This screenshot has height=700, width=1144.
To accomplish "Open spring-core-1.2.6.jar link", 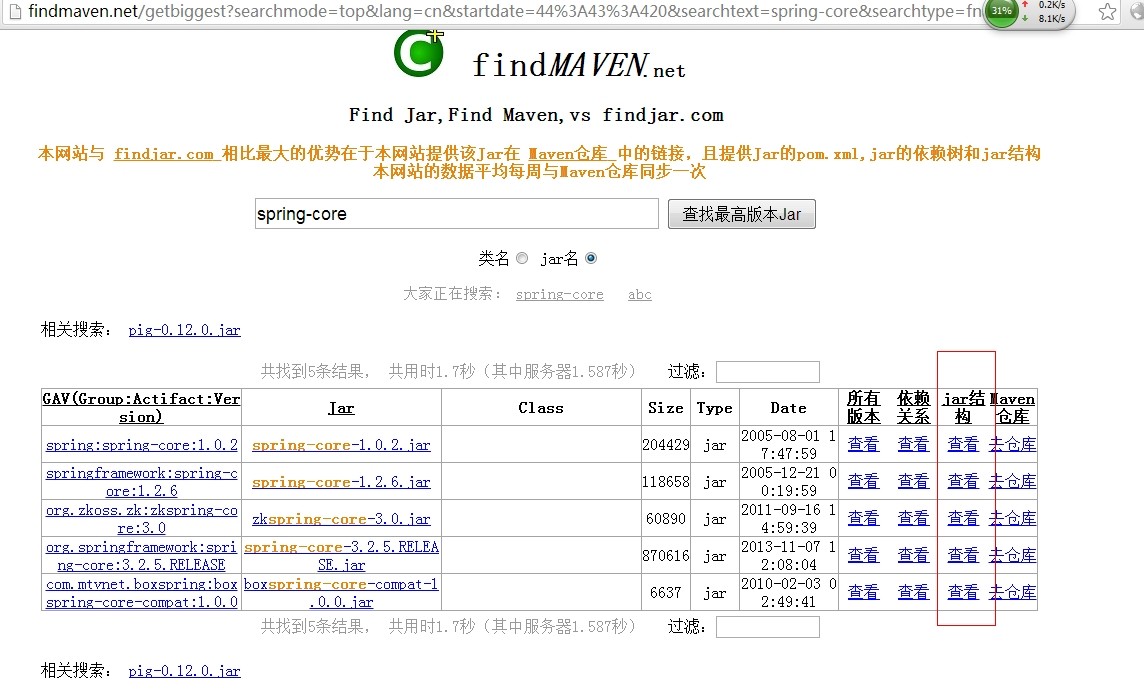I will pos(341,482).
